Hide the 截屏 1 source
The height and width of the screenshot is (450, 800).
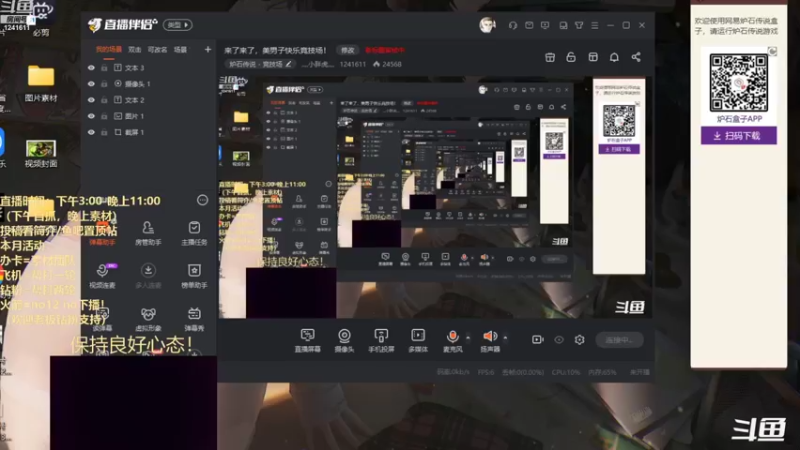pos(91,132)
